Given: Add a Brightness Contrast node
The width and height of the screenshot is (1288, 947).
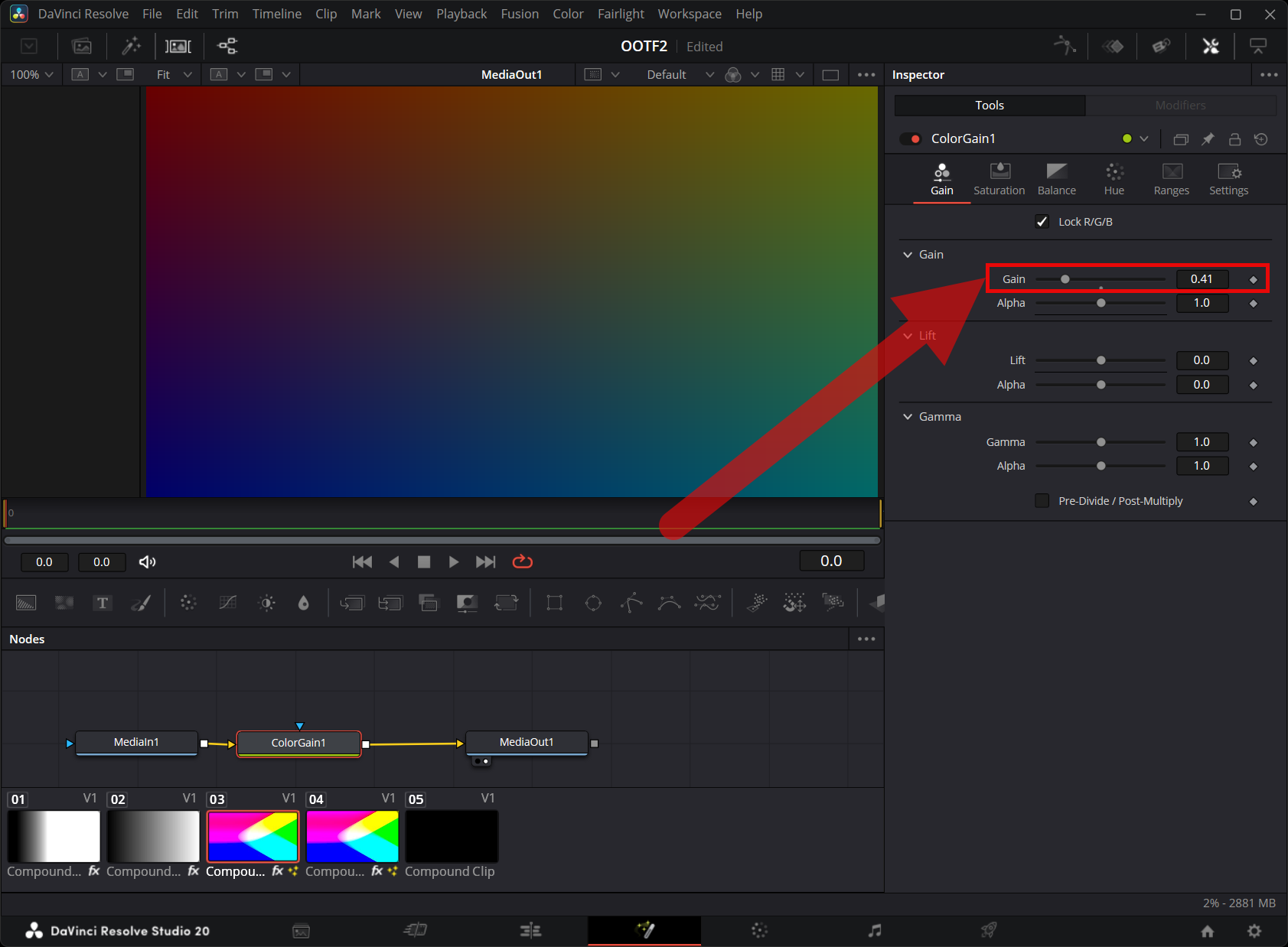Looking at the screenshot, I should [266, 603].
